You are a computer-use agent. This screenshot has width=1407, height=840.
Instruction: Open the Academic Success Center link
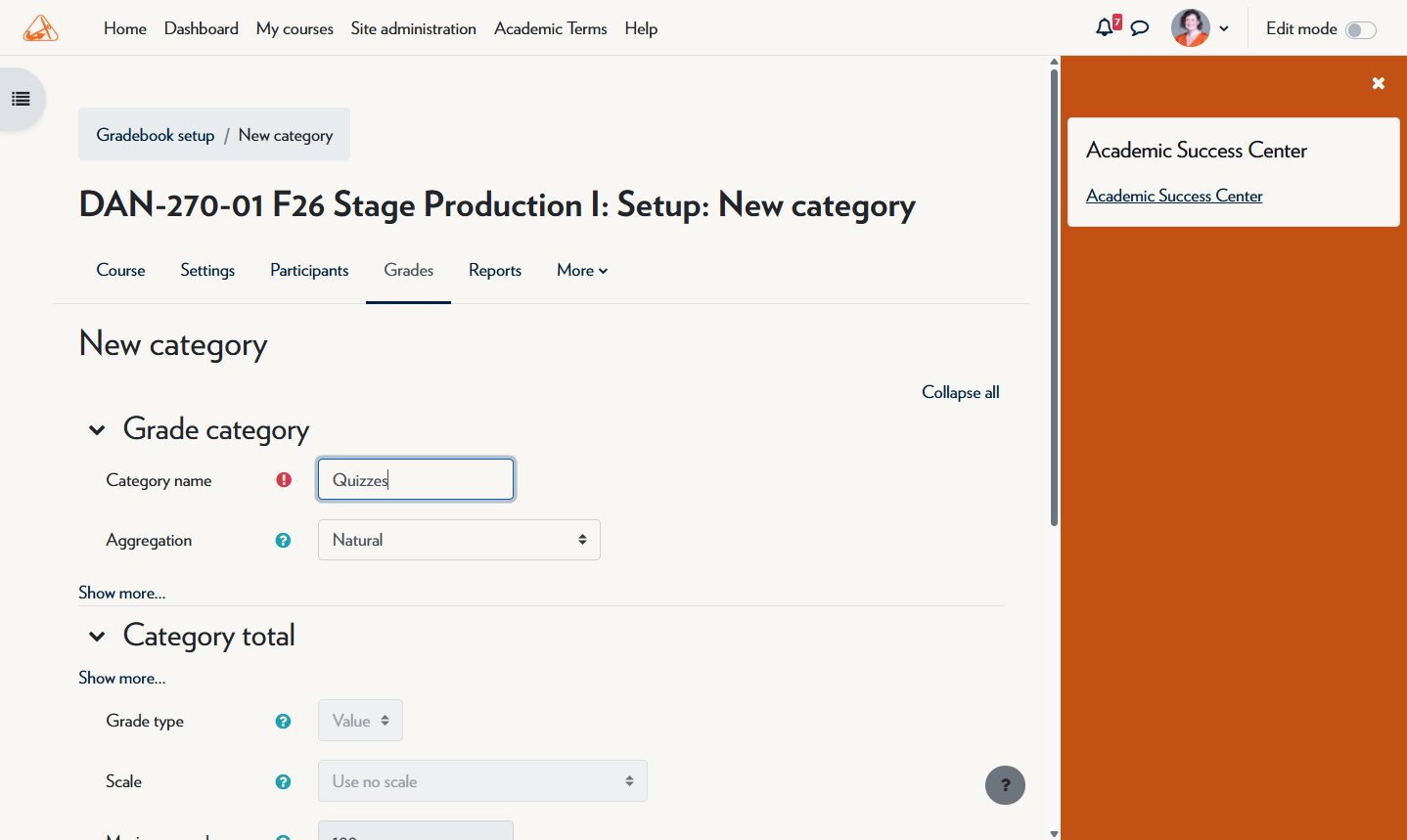[1174, 196]
